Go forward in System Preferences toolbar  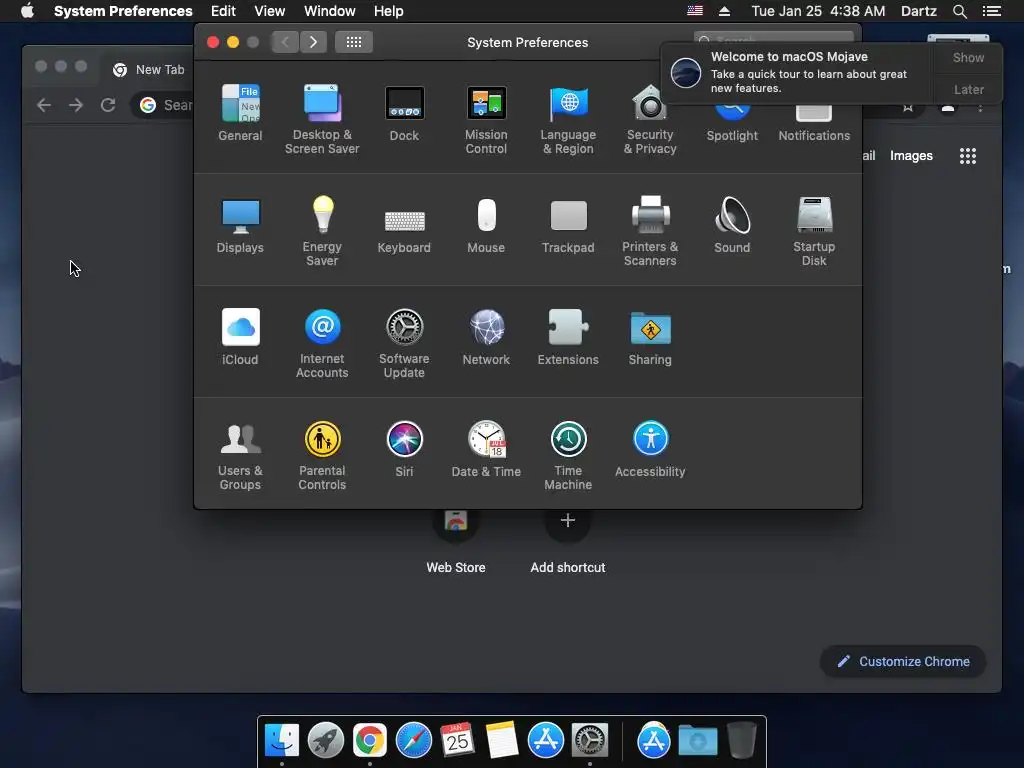[x=313, y=42]
